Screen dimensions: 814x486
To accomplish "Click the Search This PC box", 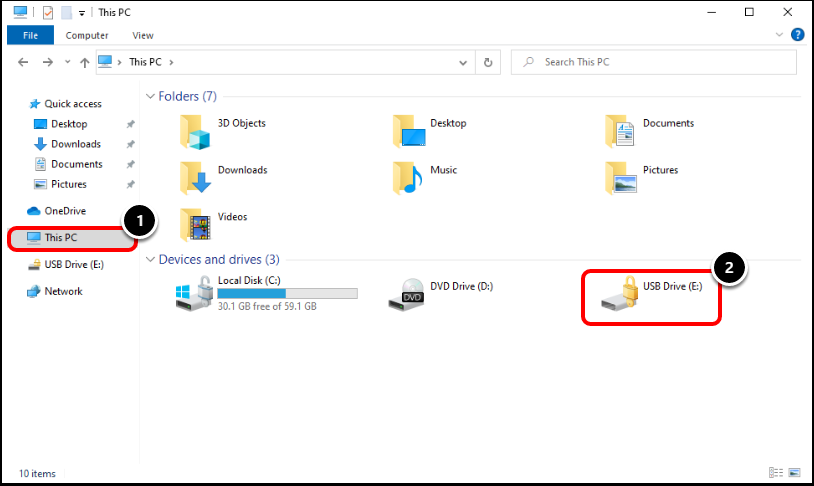I will click(654, 62).
